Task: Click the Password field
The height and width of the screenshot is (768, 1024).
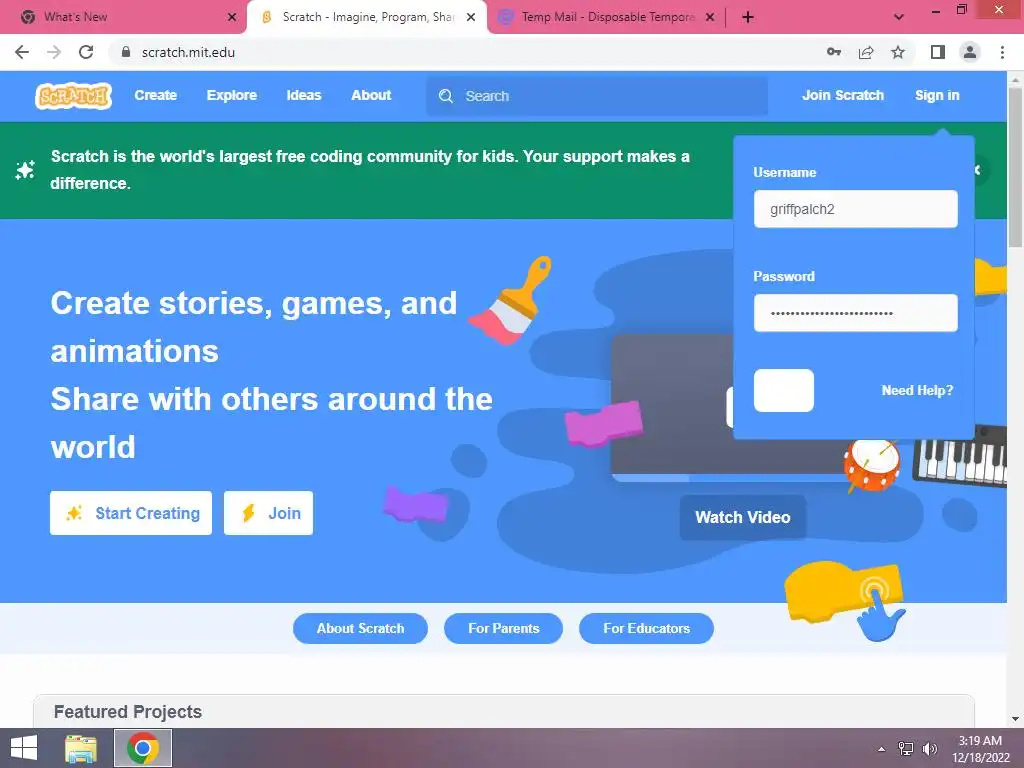Action: tap(856, 313)
